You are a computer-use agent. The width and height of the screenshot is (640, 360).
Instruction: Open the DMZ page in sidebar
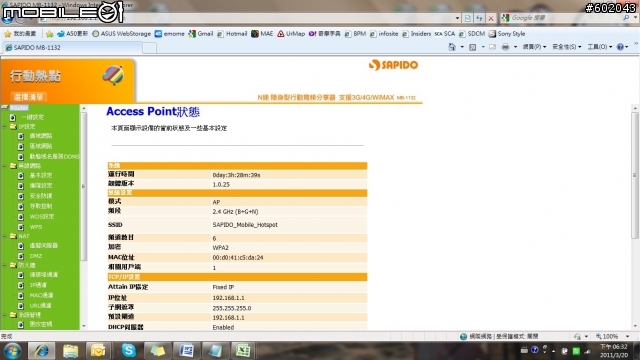tap(36, 256)
